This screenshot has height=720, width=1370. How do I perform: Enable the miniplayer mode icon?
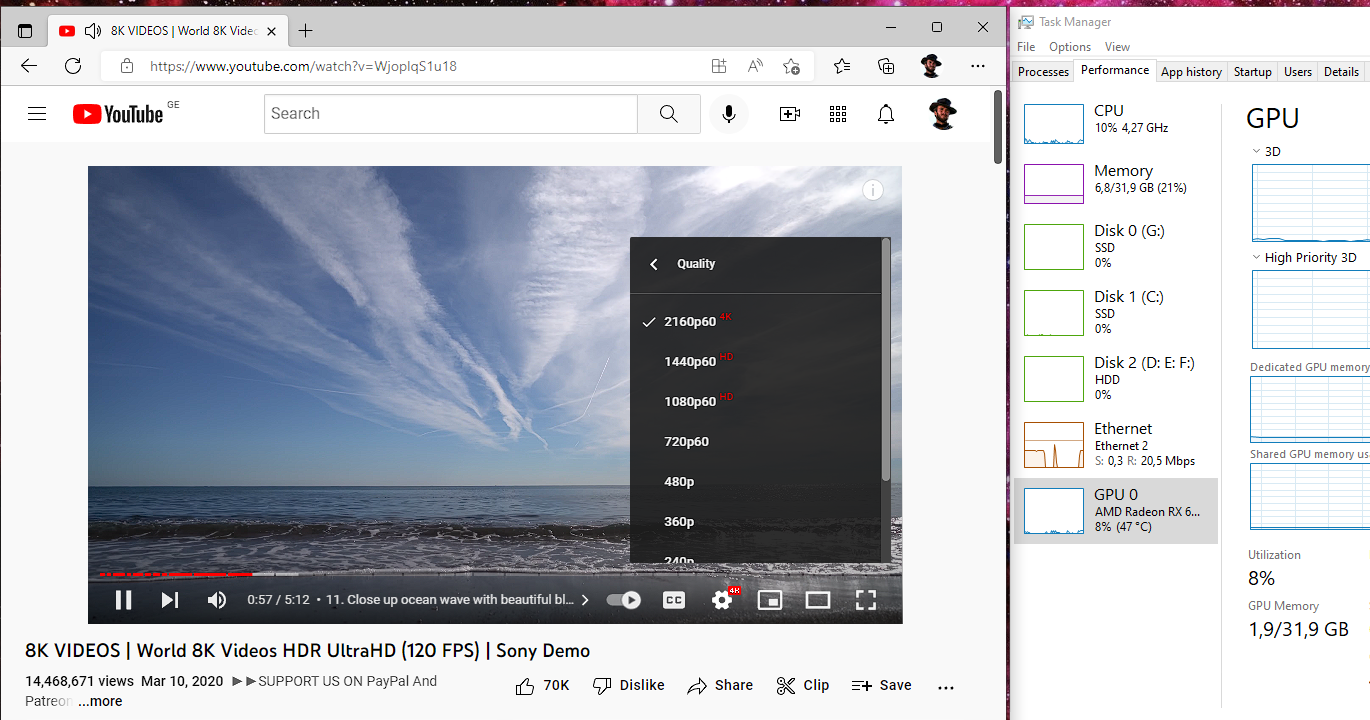[x=769, y=600]
